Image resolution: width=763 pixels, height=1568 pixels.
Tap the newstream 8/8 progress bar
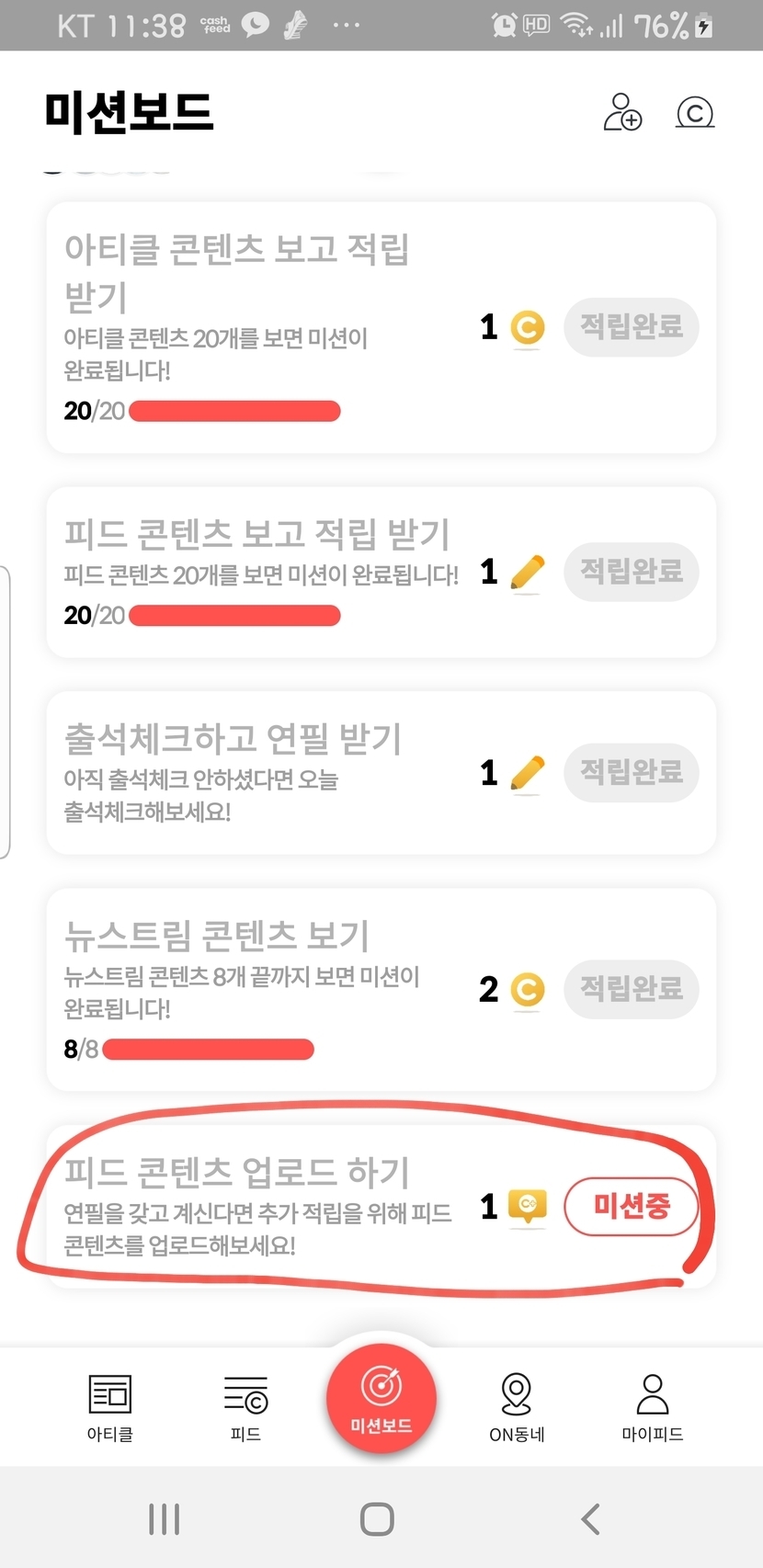point(208,1049)
